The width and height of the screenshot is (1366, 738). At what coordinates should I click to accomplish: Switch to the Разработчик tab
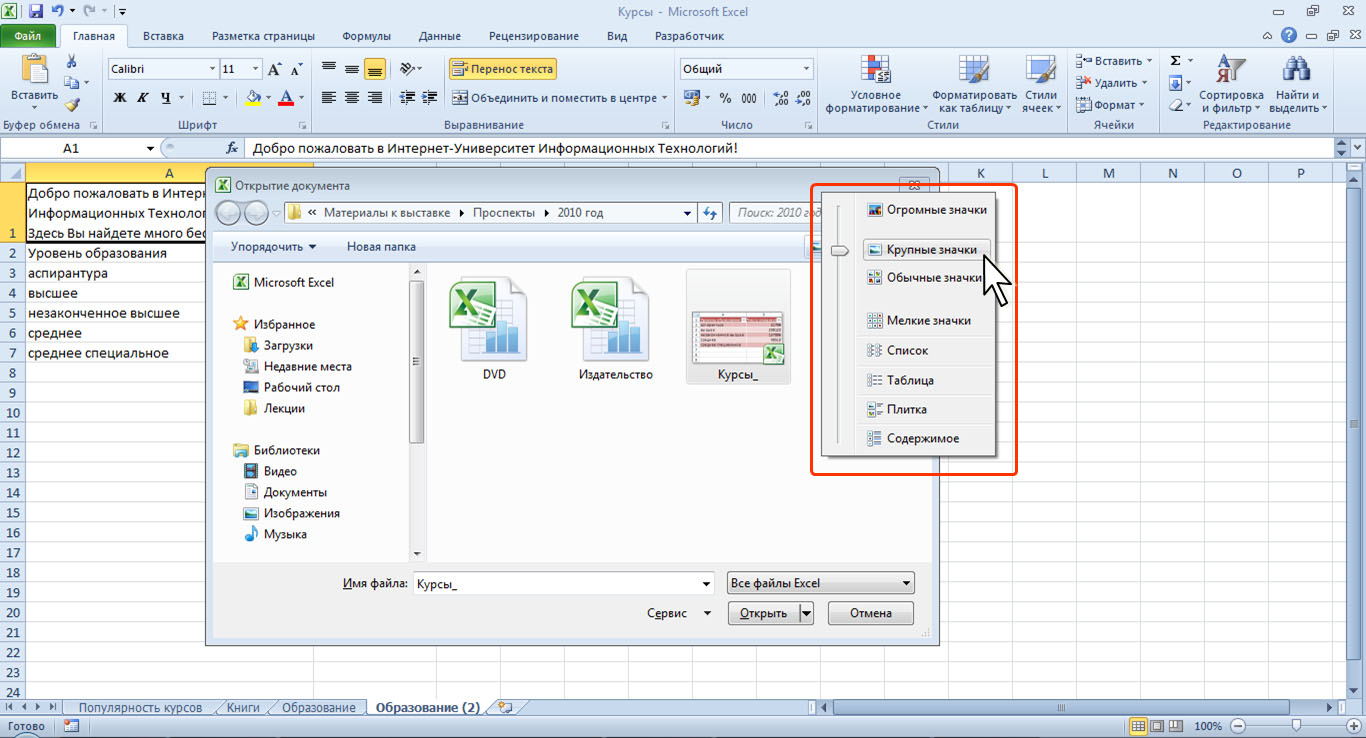coord(689,36)
